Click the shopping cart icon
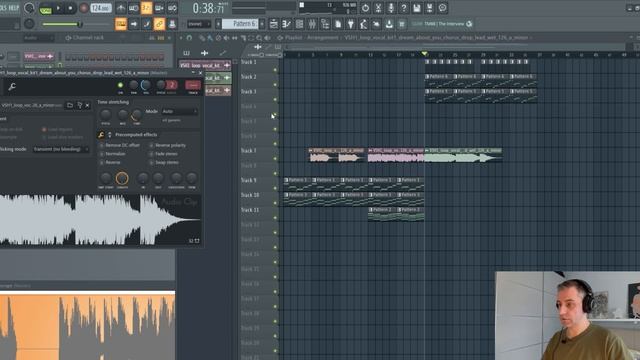The image size is (640, 360). click(x=402, y=24)
